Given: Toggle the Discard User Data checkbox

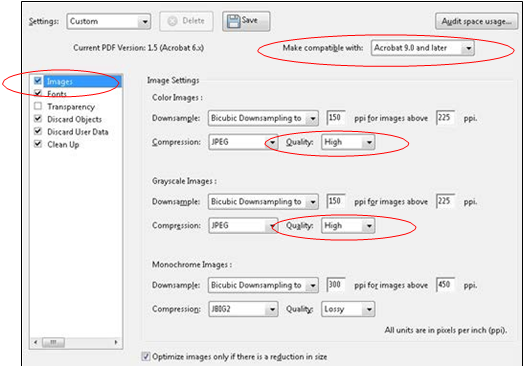Looking at the screenshot, I should (38, 131).
